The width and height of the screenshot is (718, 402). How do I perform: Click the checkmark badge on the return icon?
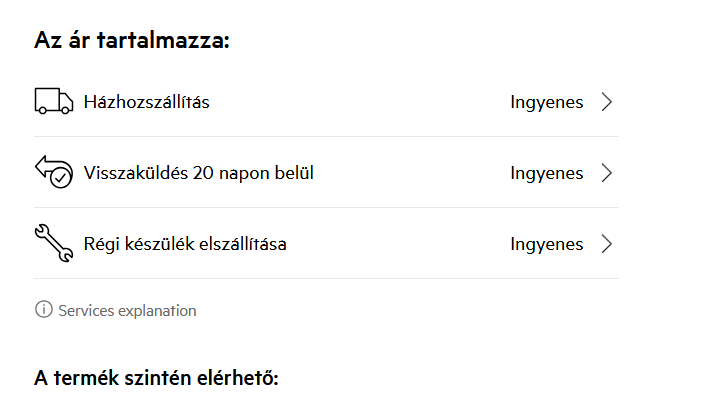[x=61, y=177]
